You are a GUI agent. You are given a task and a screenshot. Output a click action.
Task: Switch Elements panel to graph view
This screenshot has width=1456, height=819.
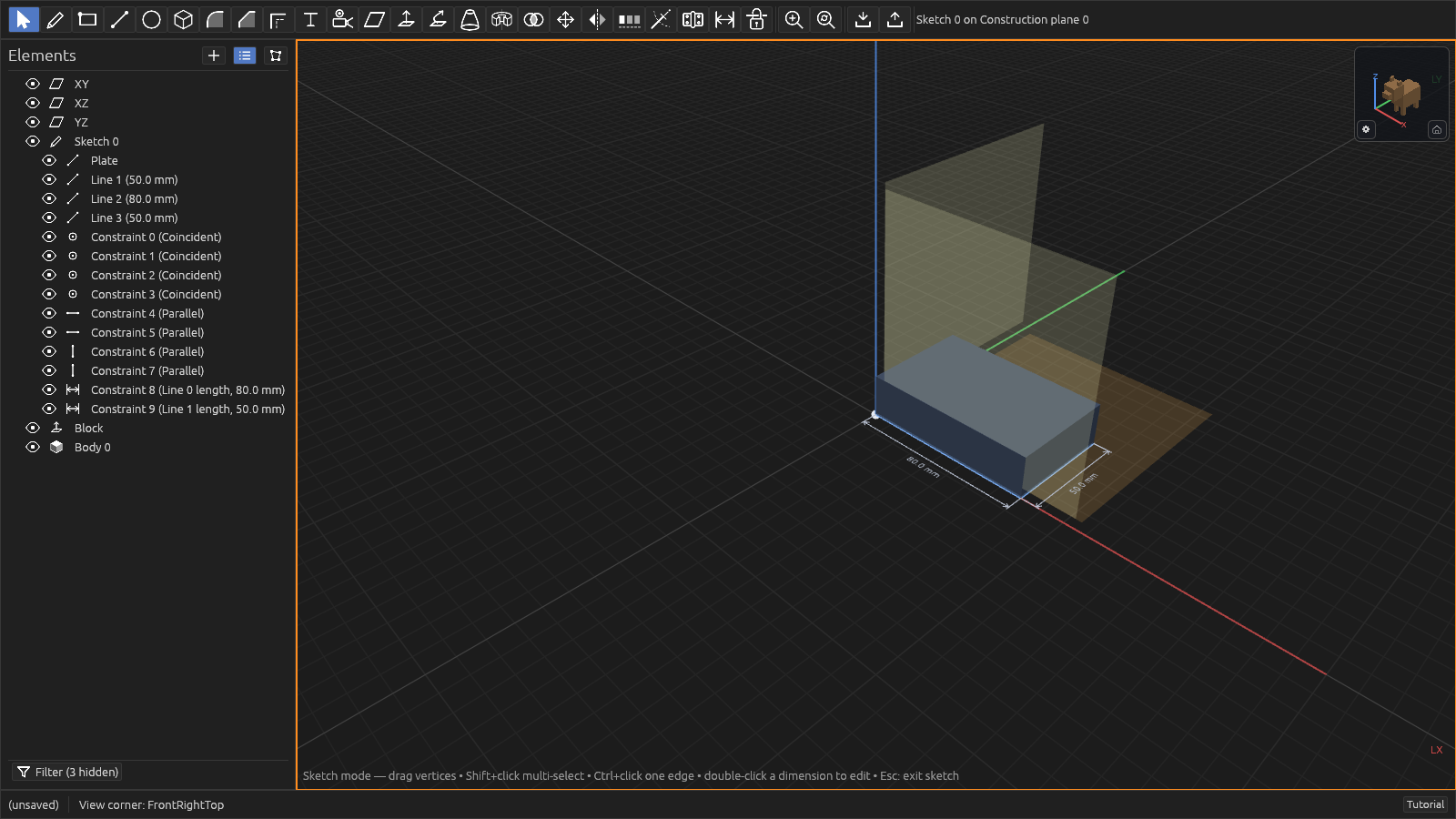pos(276,56)
